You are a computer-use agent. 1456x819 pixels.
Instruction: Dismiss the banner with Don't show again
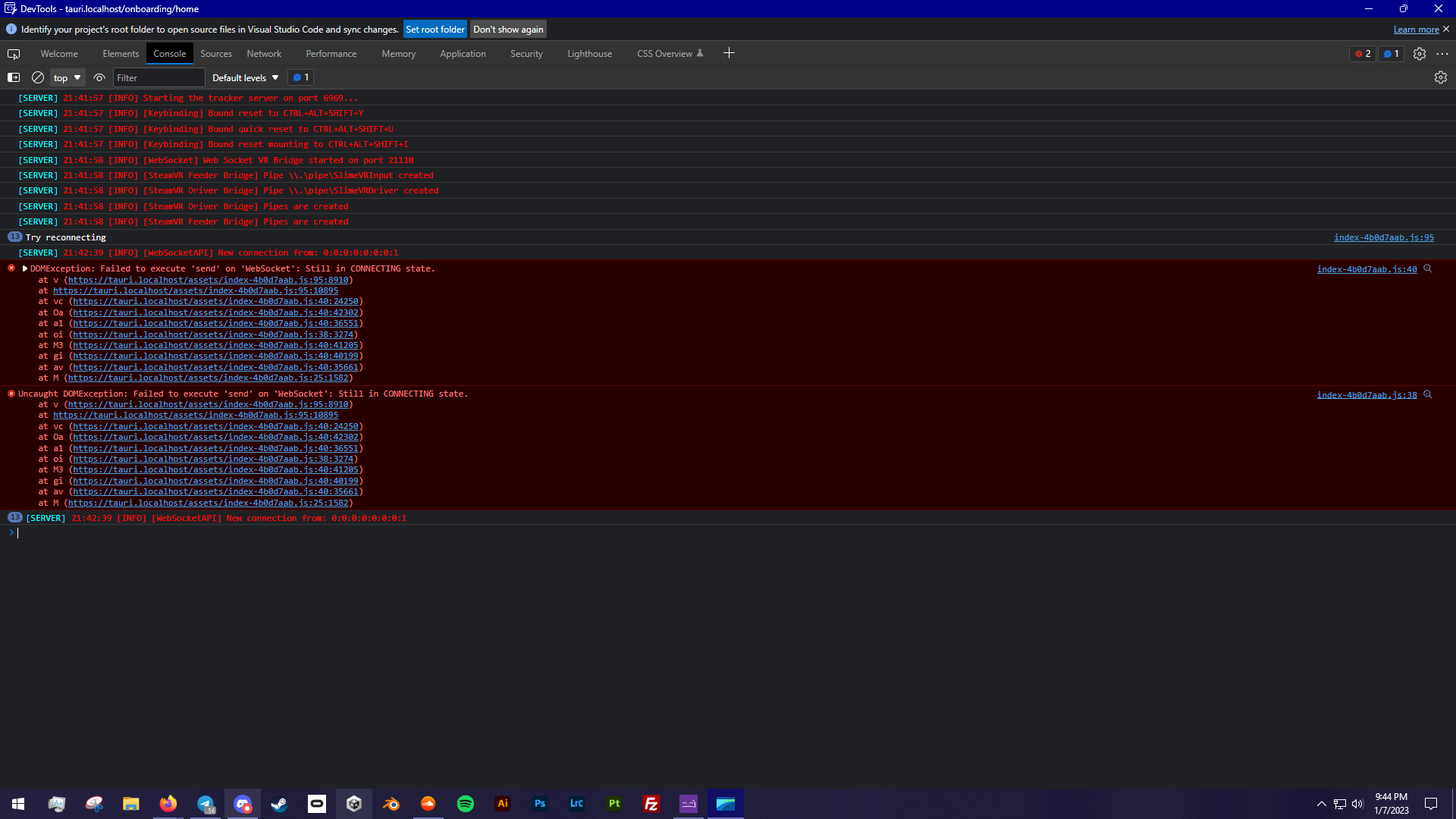pyautogui.click(x=508, y=29)
